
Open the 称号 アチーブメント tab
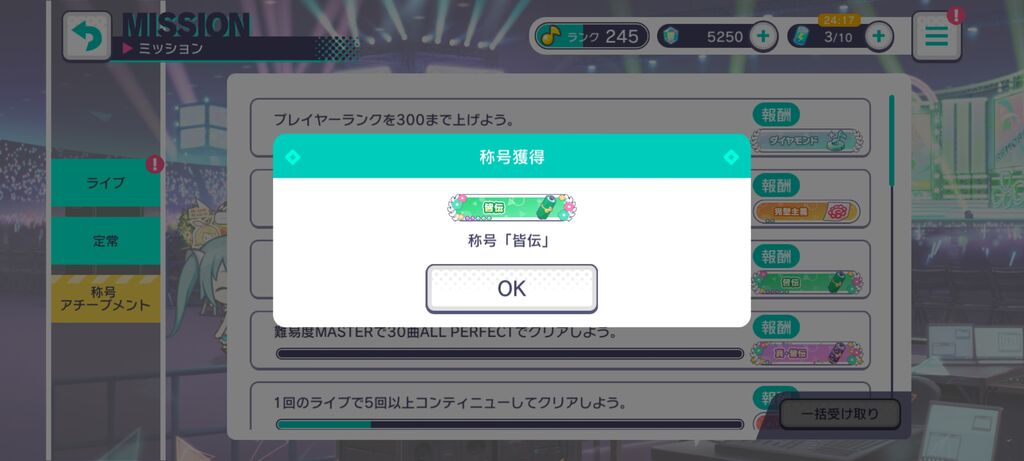point(106,298)
